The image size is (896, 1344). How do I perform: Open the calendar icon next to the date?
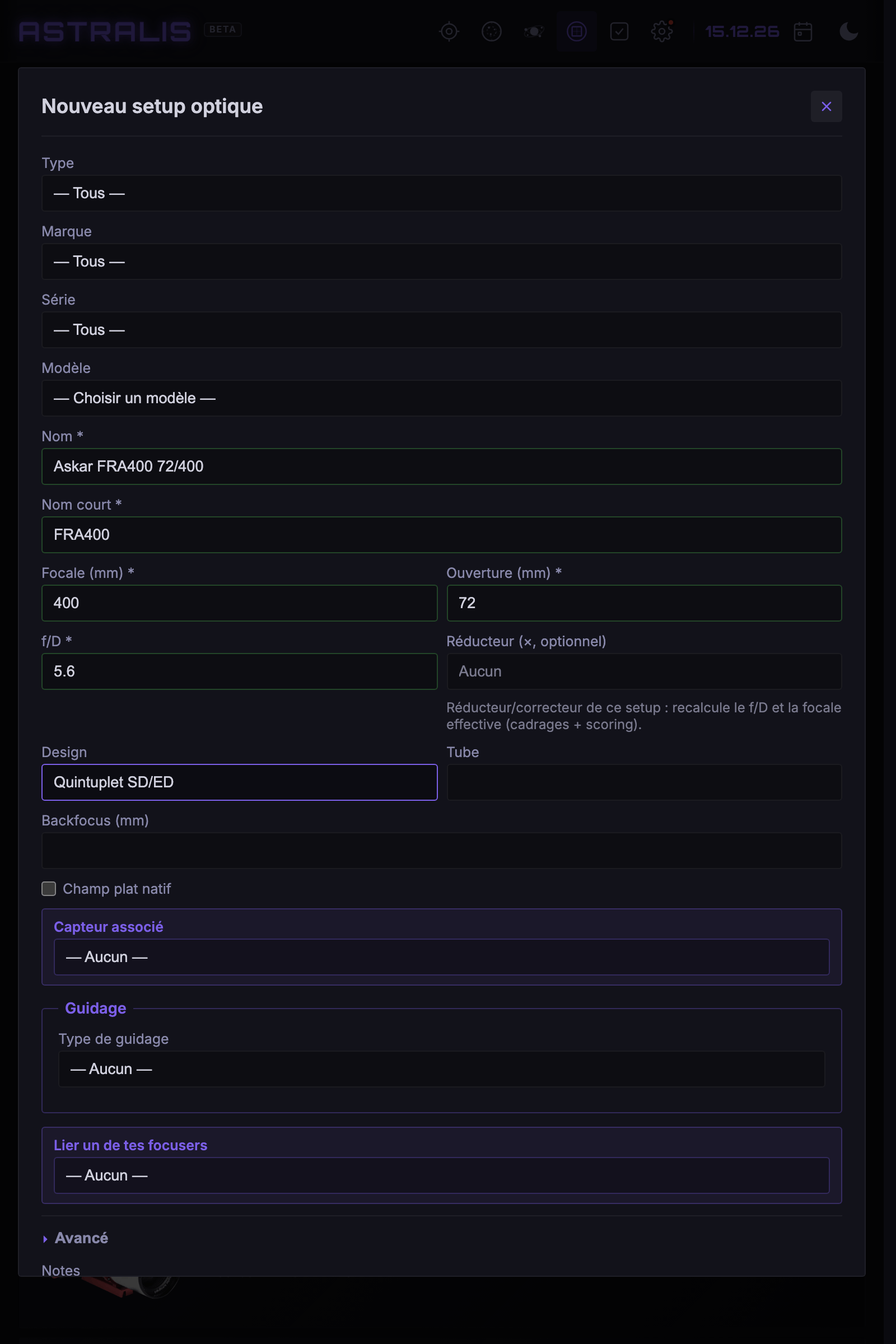(x=803, y=31)
